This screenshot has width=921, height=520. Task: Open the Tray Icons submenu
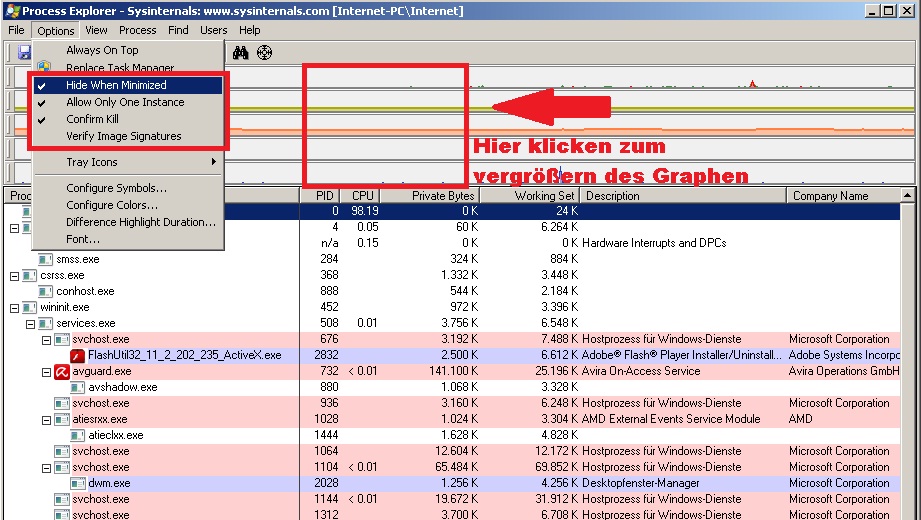(128, 162)
